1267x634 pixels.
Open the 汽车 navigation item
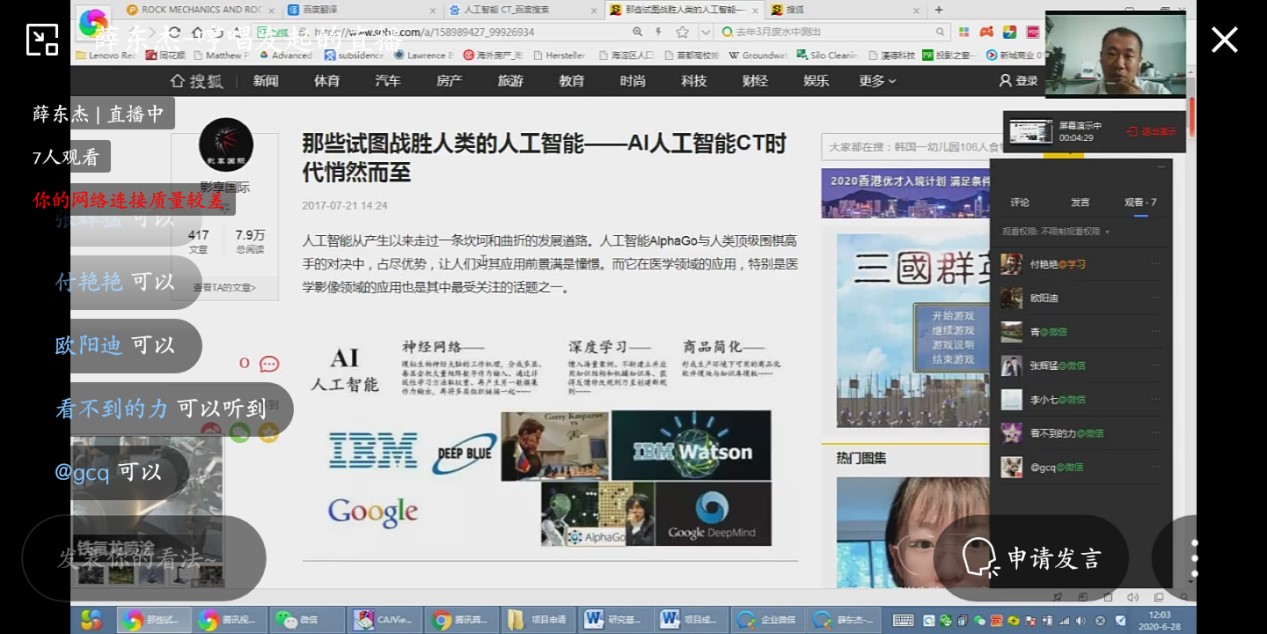tap(388, 81)
